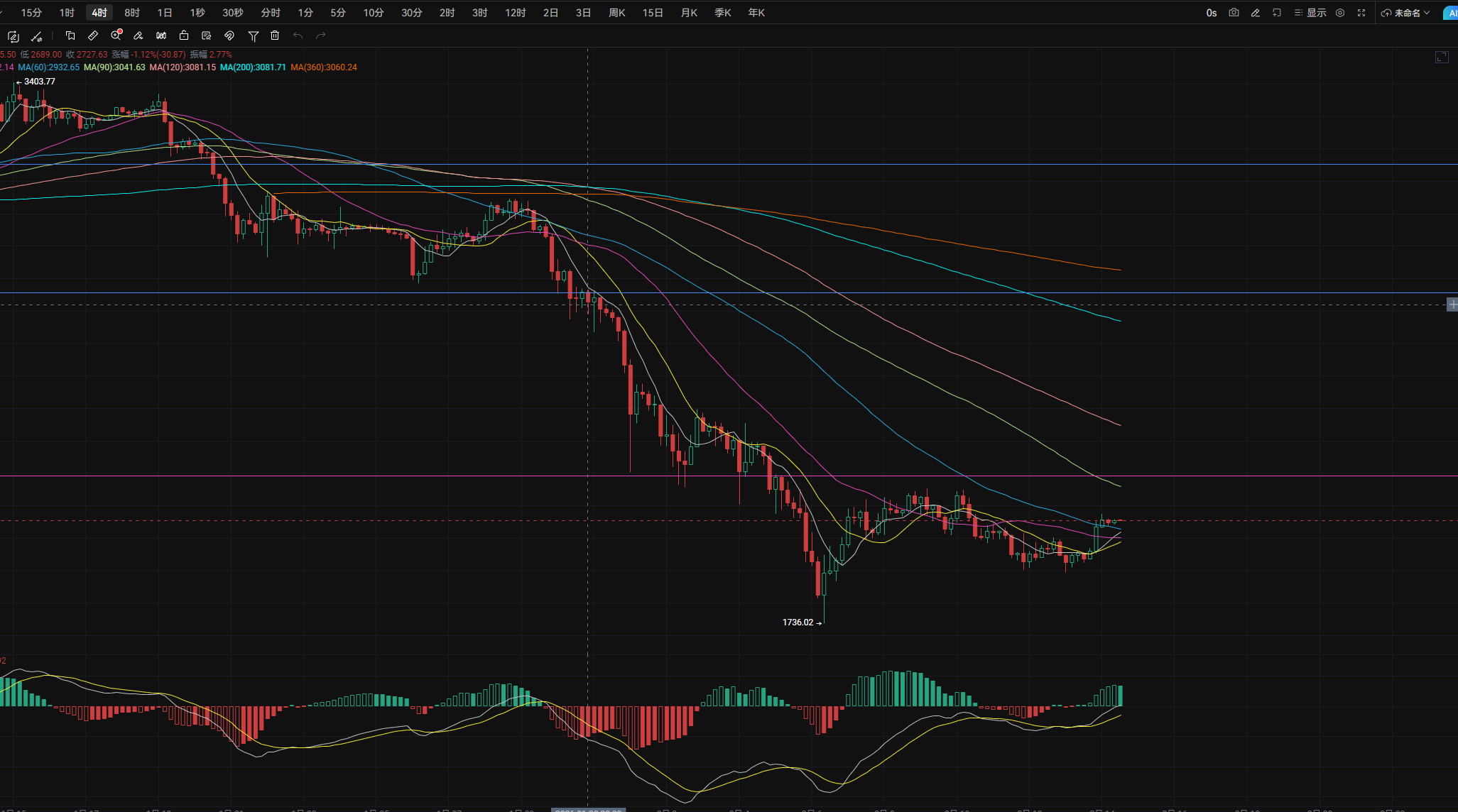Select the 周K weekly timeframe tab
Viewport: 1458px width, 812px height.
pyautogui.click(x=616, y=13)
